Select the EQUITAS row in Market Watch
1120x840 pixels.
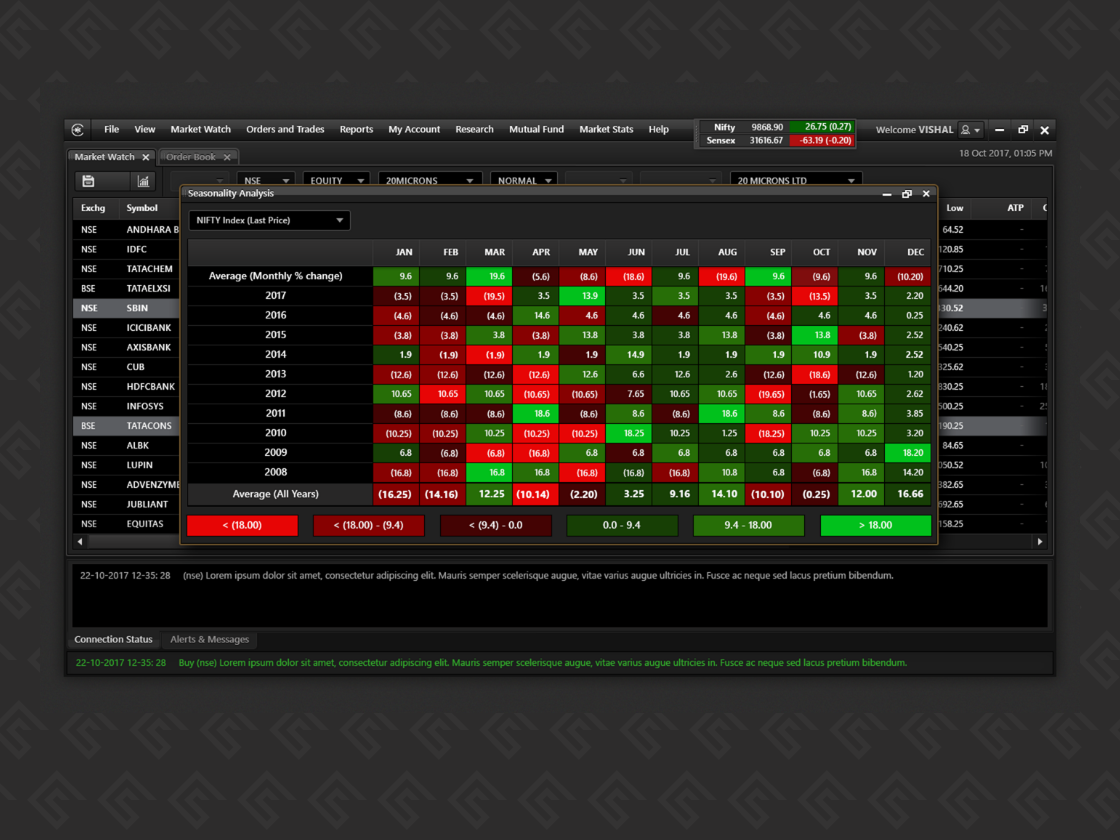[x=126, y=524]
